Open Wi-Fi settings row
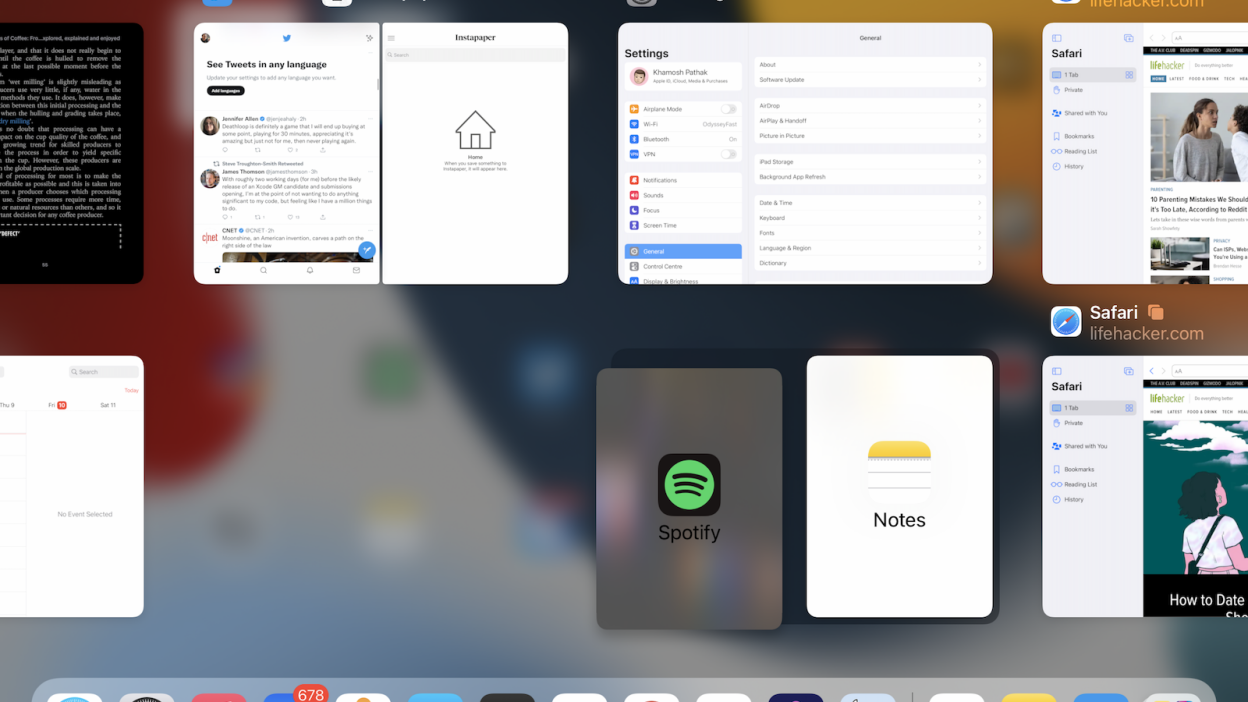1248x702 pixels. pyautogui.click(x=684, y=124)
